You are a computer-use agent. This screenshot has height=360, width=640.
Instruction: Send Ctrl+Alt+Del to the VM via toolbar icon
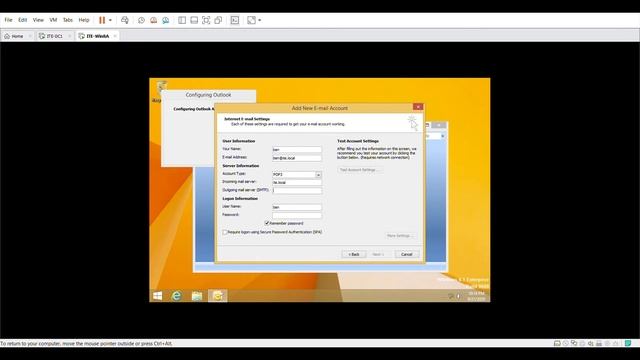125,20
